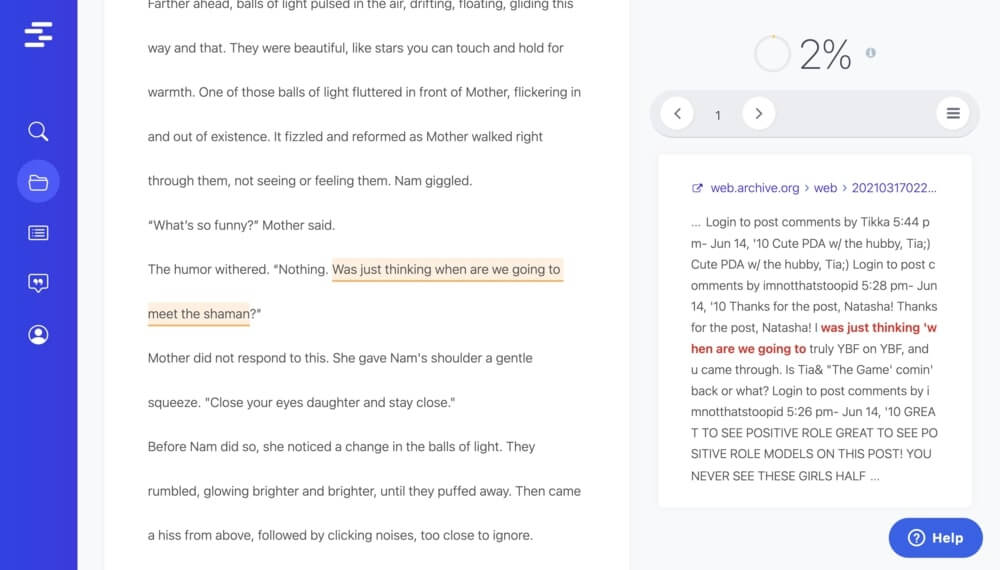
Task: Open the hamburger menu for results
Action: point(952,114)
